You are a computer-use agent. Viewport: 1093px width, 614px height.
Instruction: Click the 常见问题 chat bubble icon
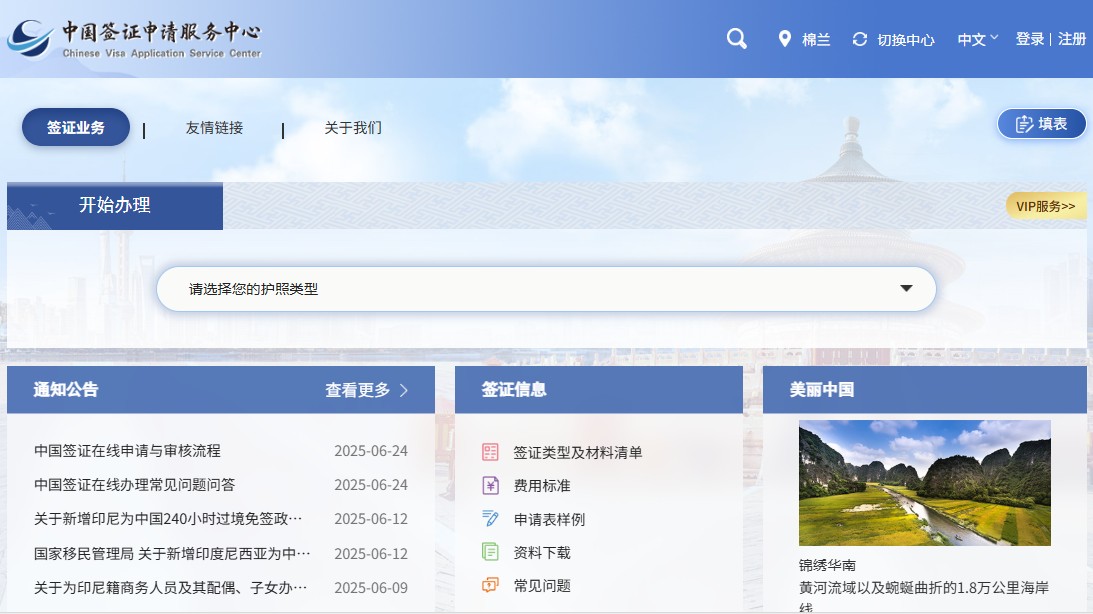[490, 586]
